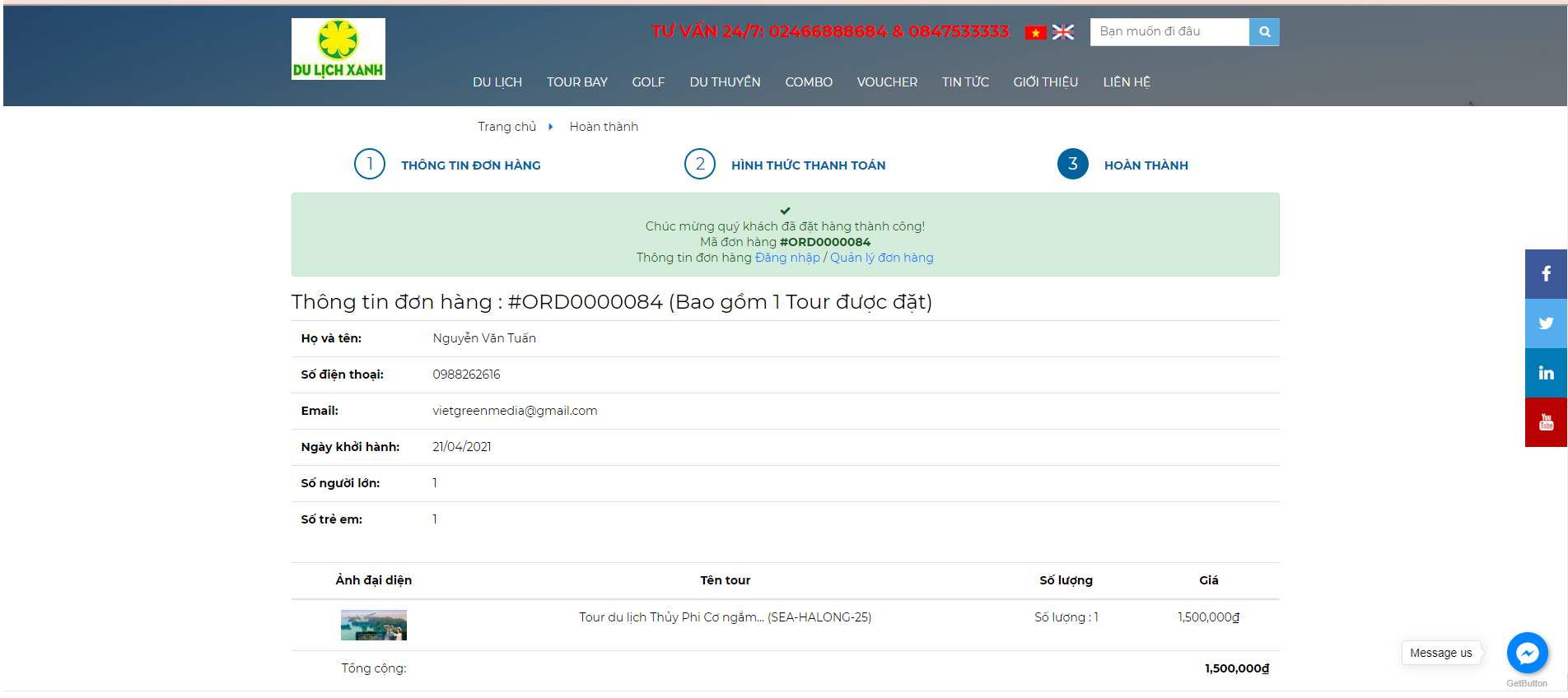Open the Messenger chat bubble
The height and width of the screenshot is (698, 1568).
point(1527,653)
